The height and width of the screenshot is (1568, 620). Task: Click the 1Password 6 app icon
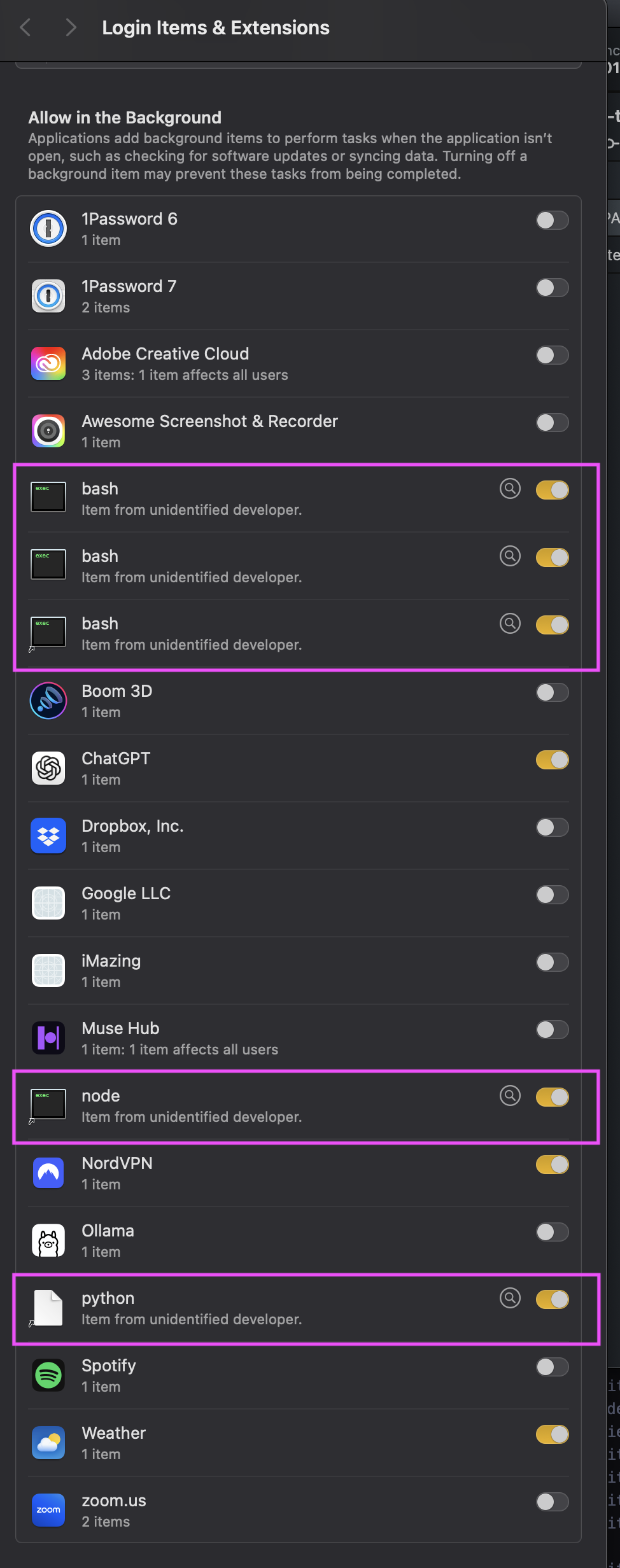48,228
